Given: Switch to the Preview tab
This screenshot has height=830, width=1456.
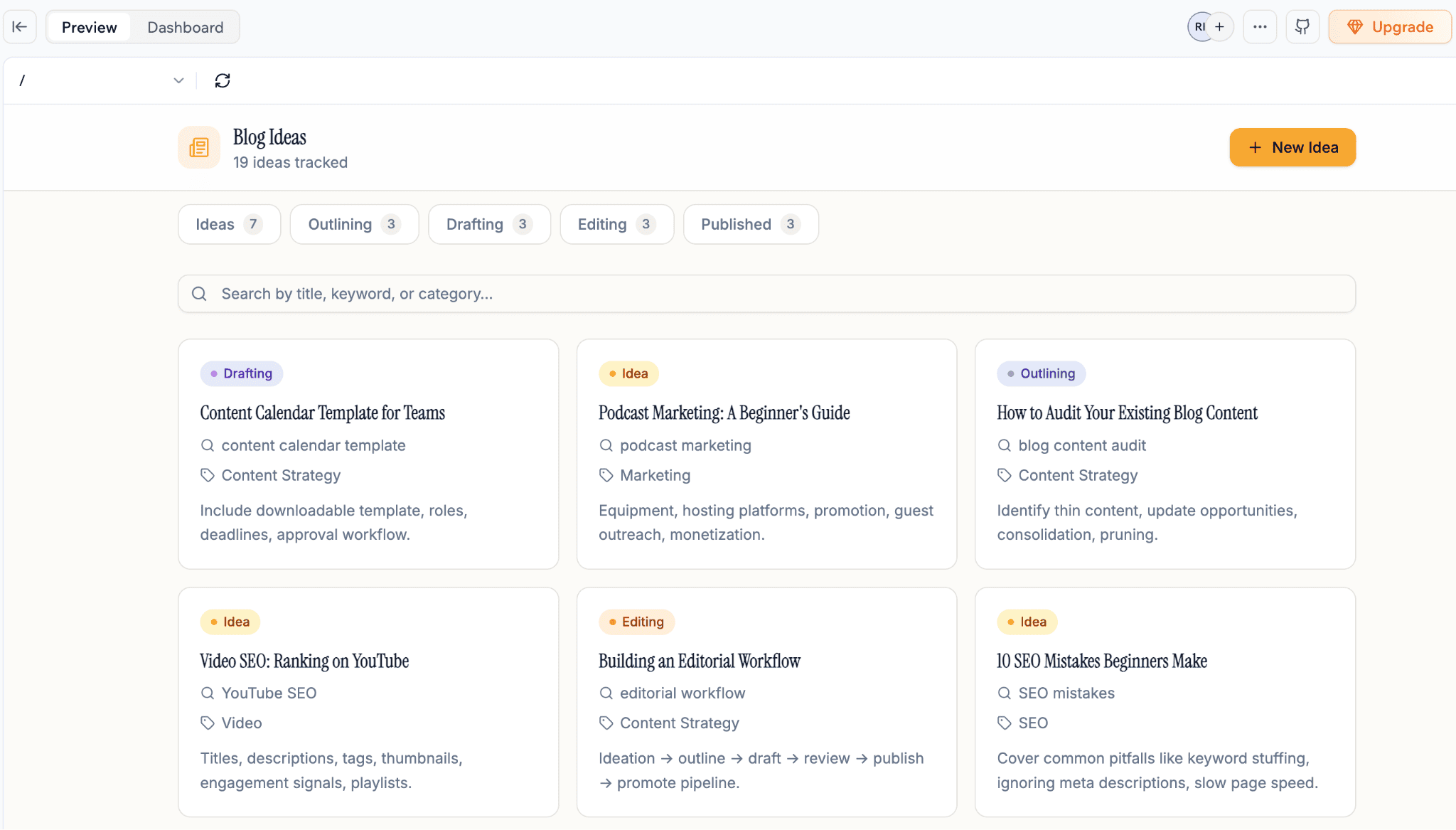Looking at the screenshot, I should point(89,27).
